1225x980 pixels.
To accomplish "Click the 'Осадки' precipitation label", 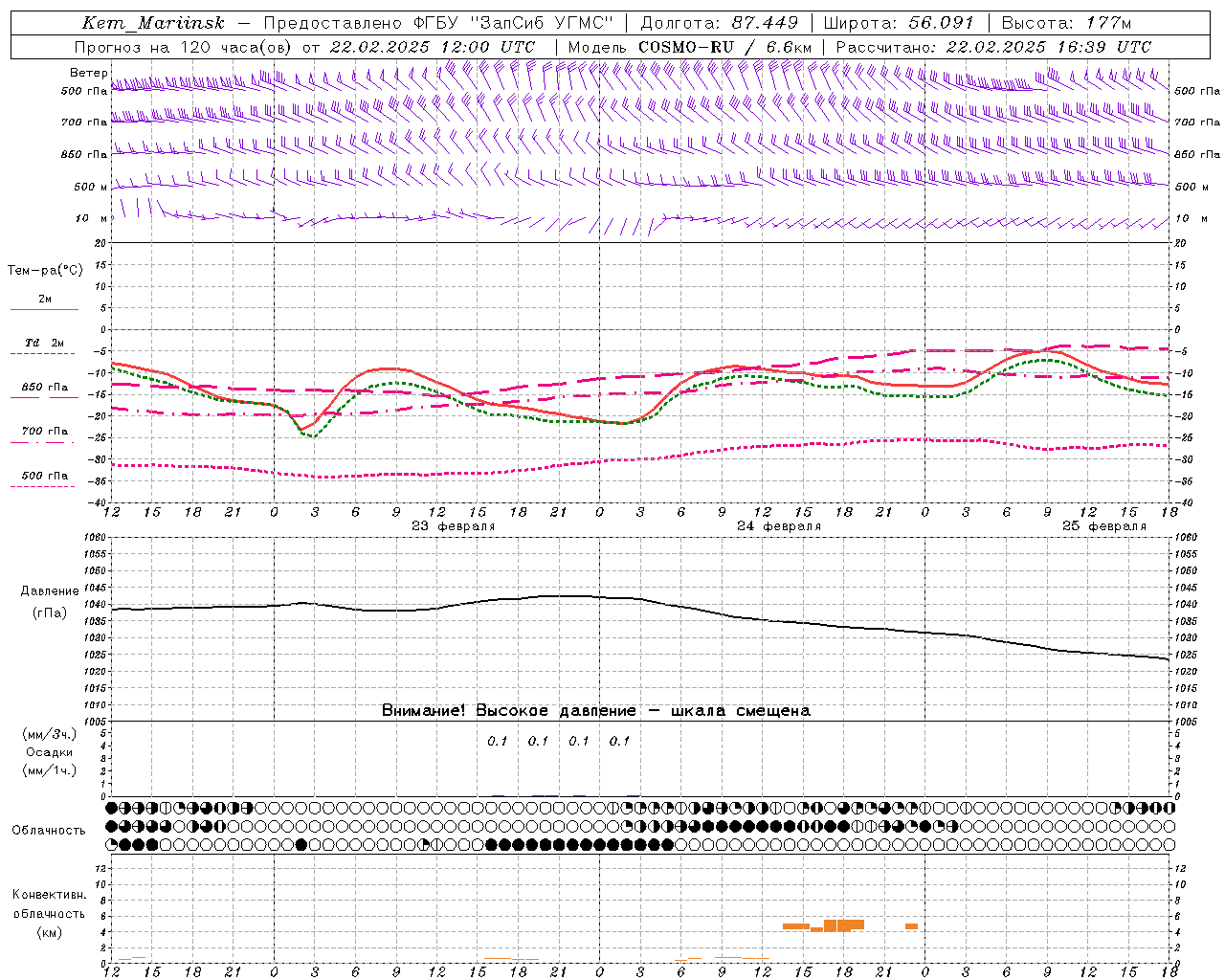I will (x=50, y=752).
